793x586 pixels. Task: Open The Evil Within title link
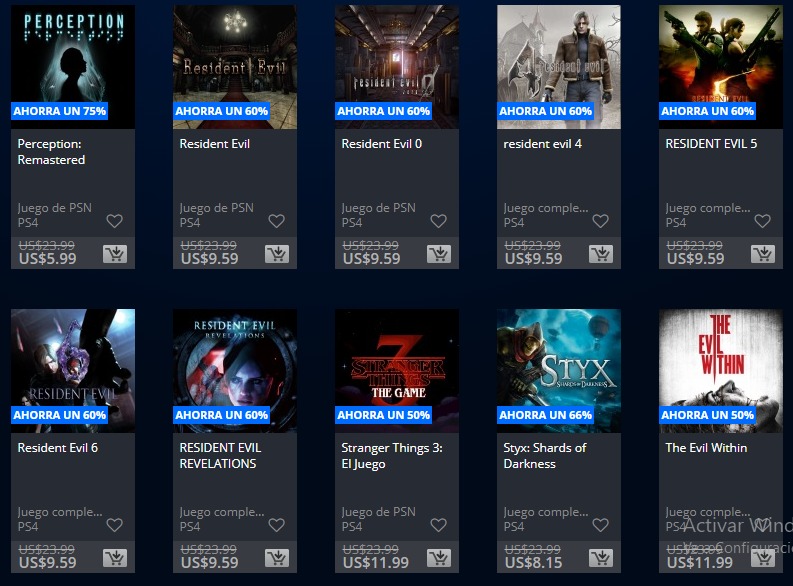click(706, 447)
